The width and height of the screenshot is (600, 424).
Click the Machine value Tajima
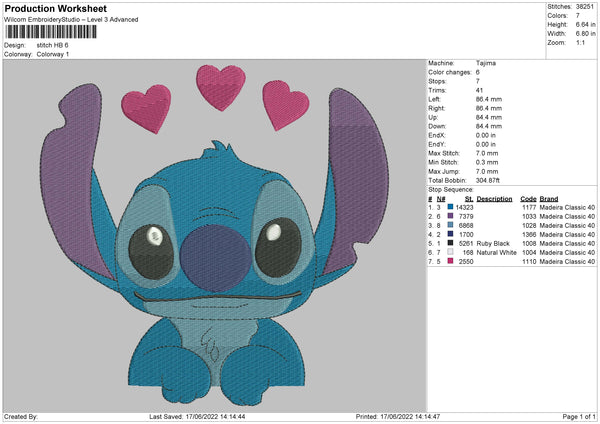[x=487, y=62]
